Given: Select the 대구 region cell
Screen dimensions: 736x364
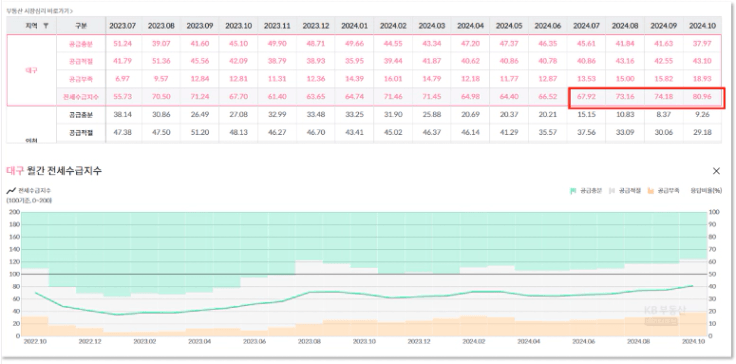Looking at the screenshot, I should (31, 70).
